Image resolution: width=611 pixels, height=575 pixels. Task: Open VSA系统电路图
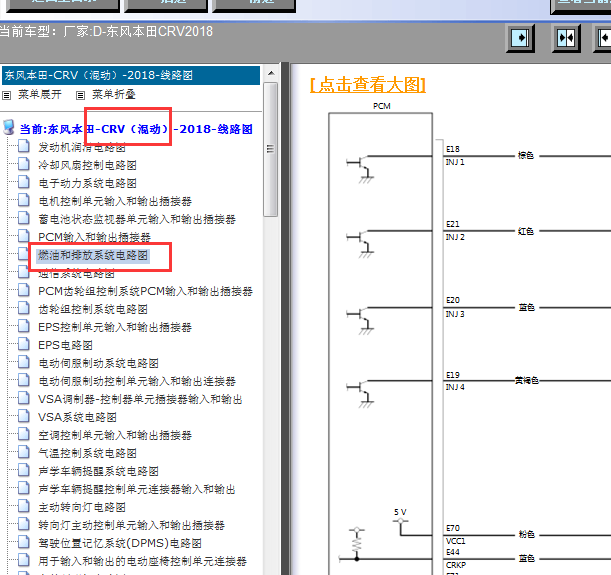point(77,417)
